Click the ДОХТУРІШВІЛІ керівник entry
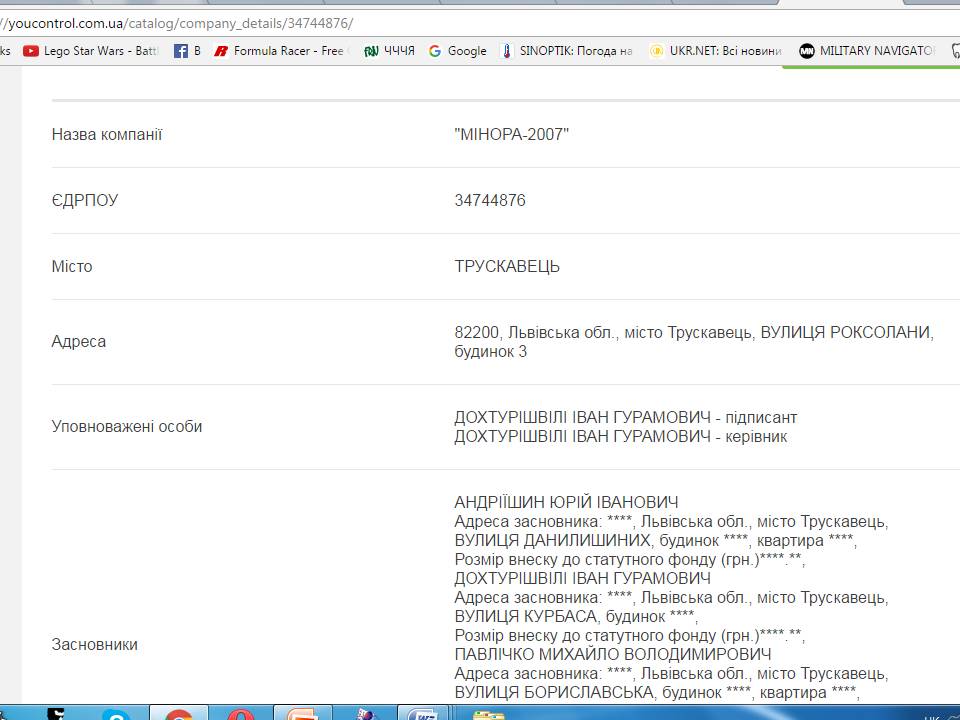Screen dimensions: 960x720 [620, 436]
